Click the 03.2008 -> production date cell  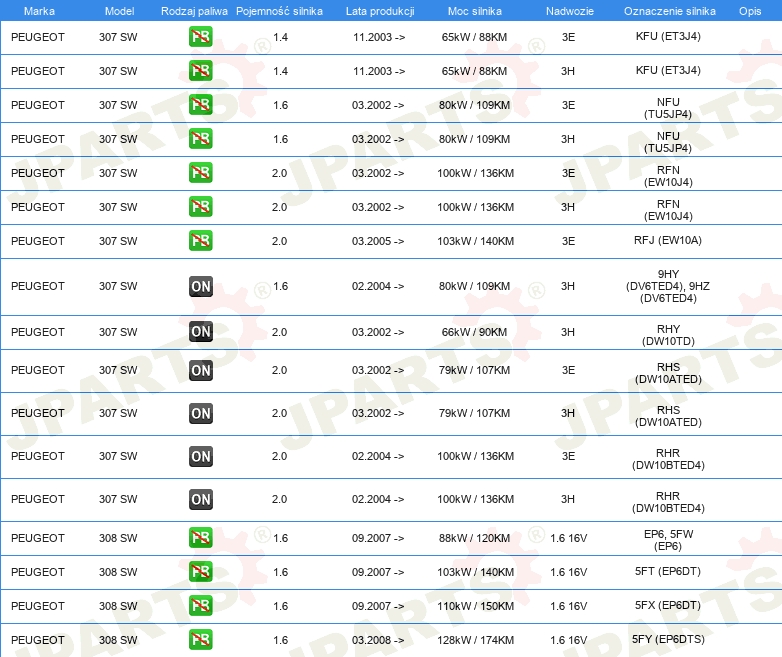pyautogui.click(x=378, y=640)
